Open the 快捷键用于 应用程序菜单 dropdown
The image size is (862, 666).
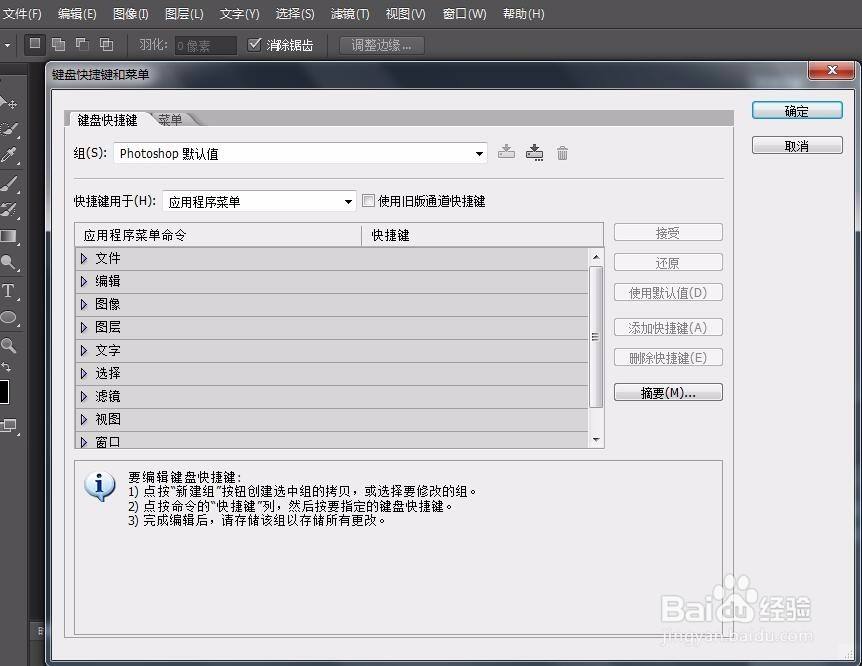[259, 202]
